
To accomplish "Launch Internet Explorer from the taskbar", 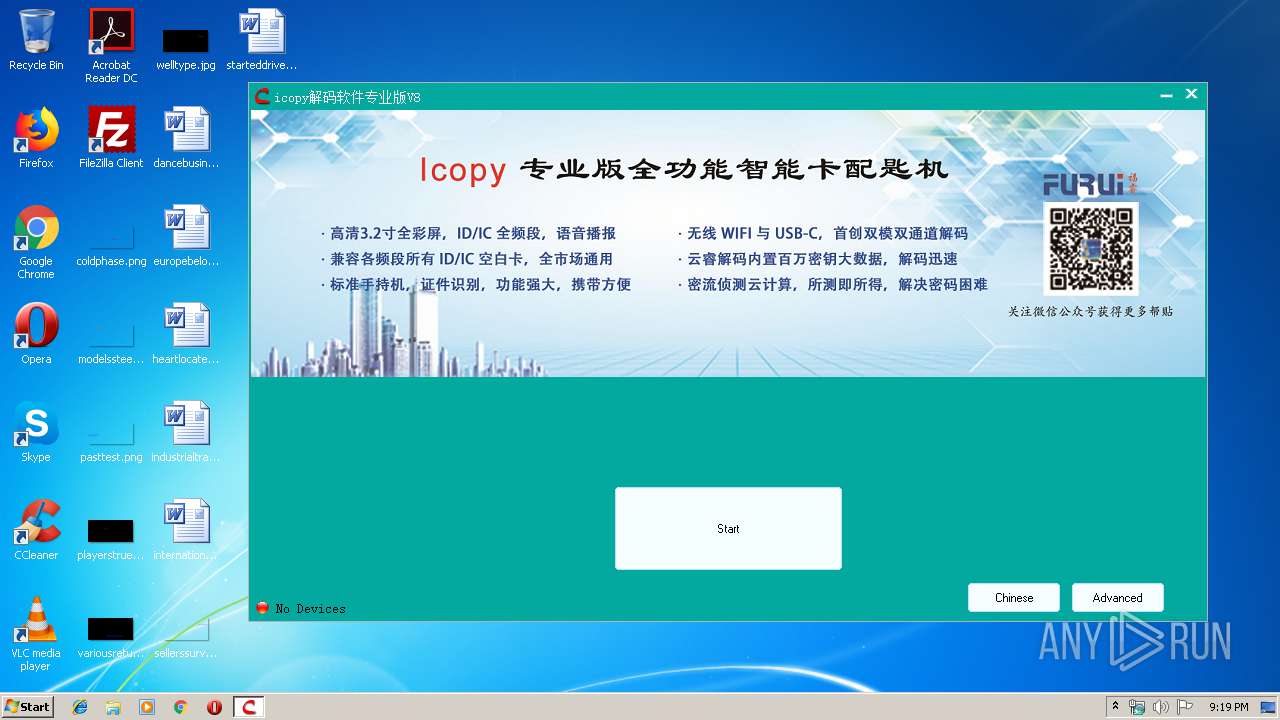I will click(80, 707).
